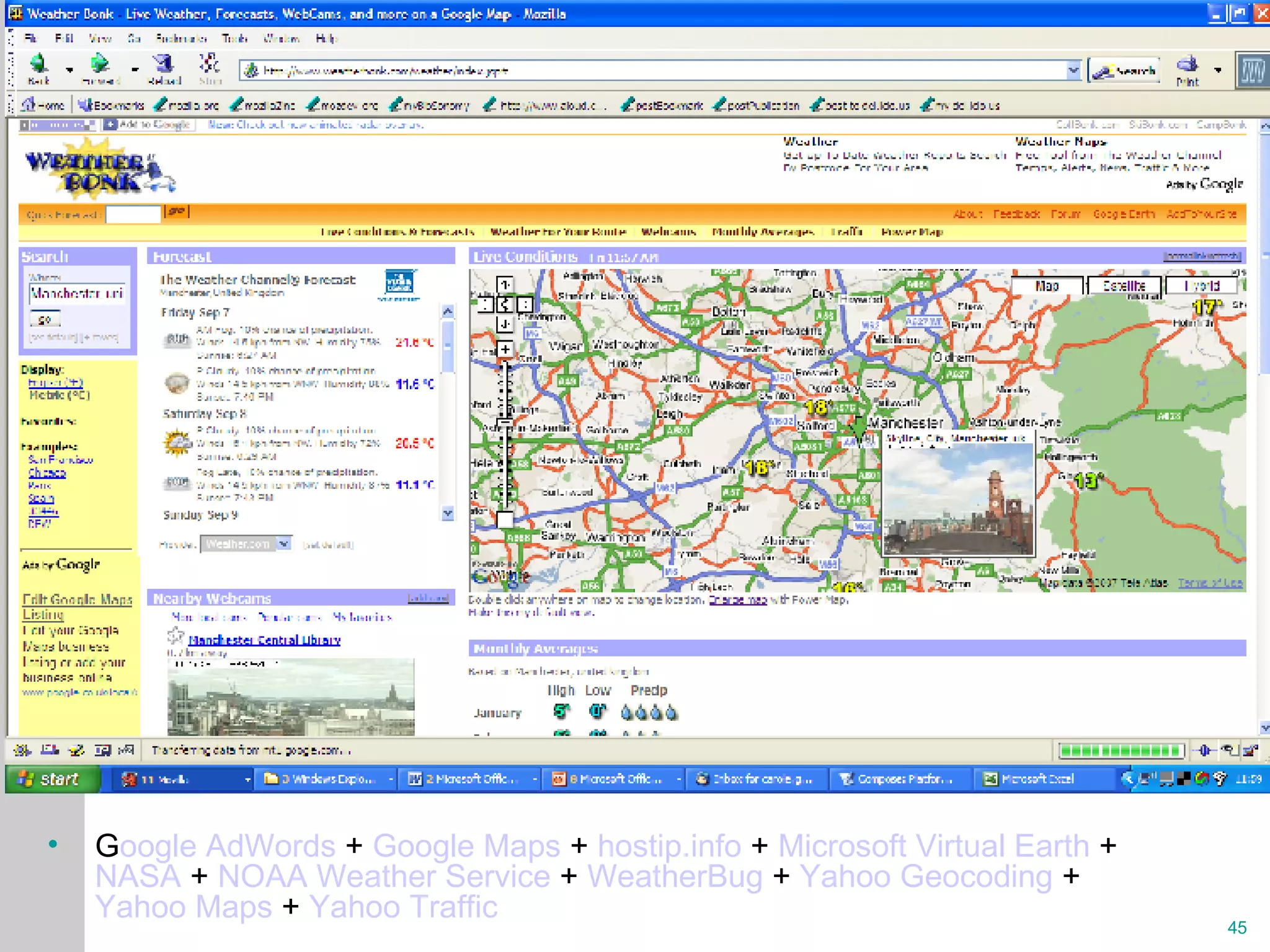Open the Weather For Your Route tab
The image size is (1270, 952).
(x=558, y=232)
